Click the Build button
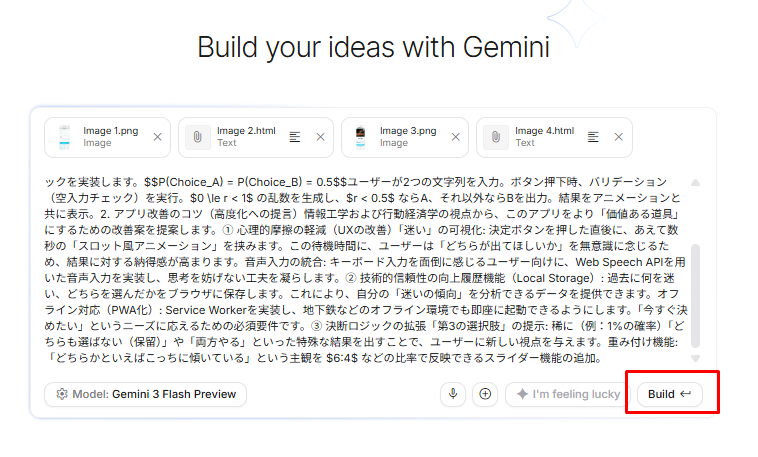Screen dimensions: 758x457 668,394
